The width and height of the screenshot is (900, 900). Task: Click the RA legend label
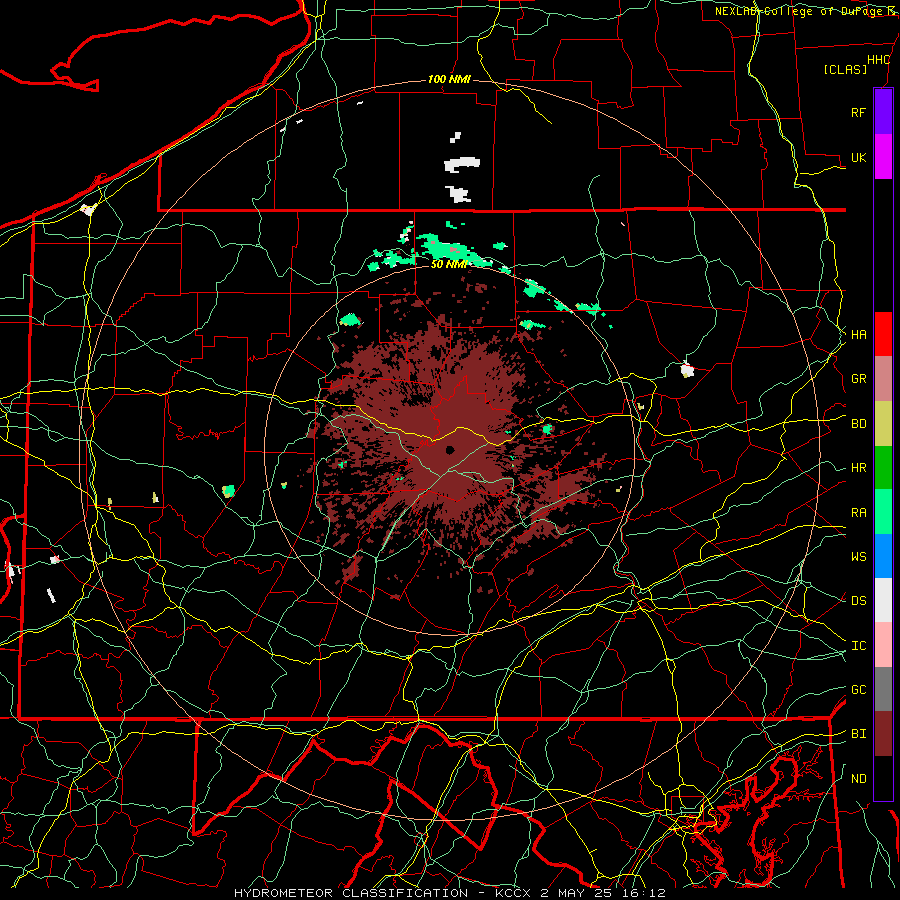click(x=858, y=512)
